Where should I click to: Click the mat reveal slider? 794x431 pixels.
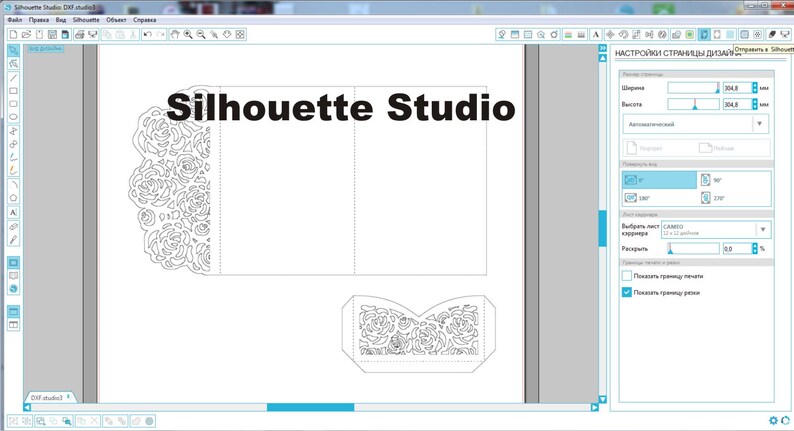(693, 249)
